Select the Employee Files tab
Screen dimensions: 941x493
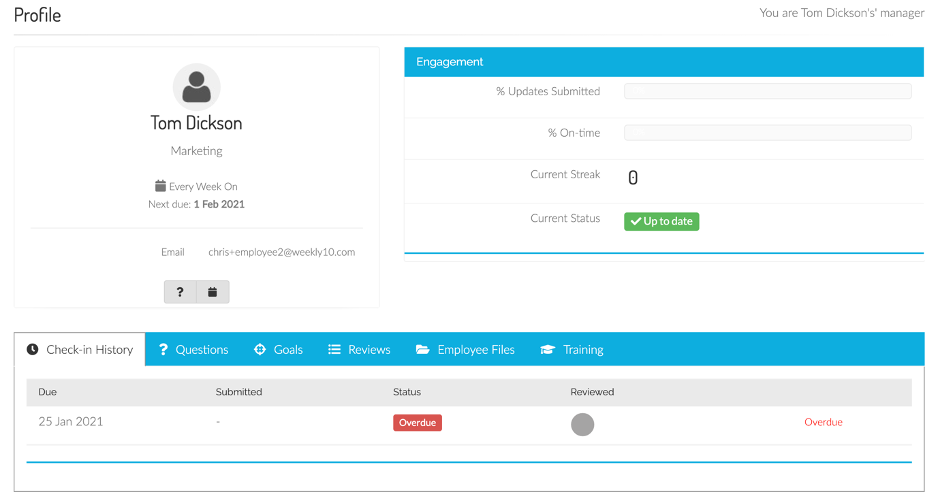click(476, 350)
